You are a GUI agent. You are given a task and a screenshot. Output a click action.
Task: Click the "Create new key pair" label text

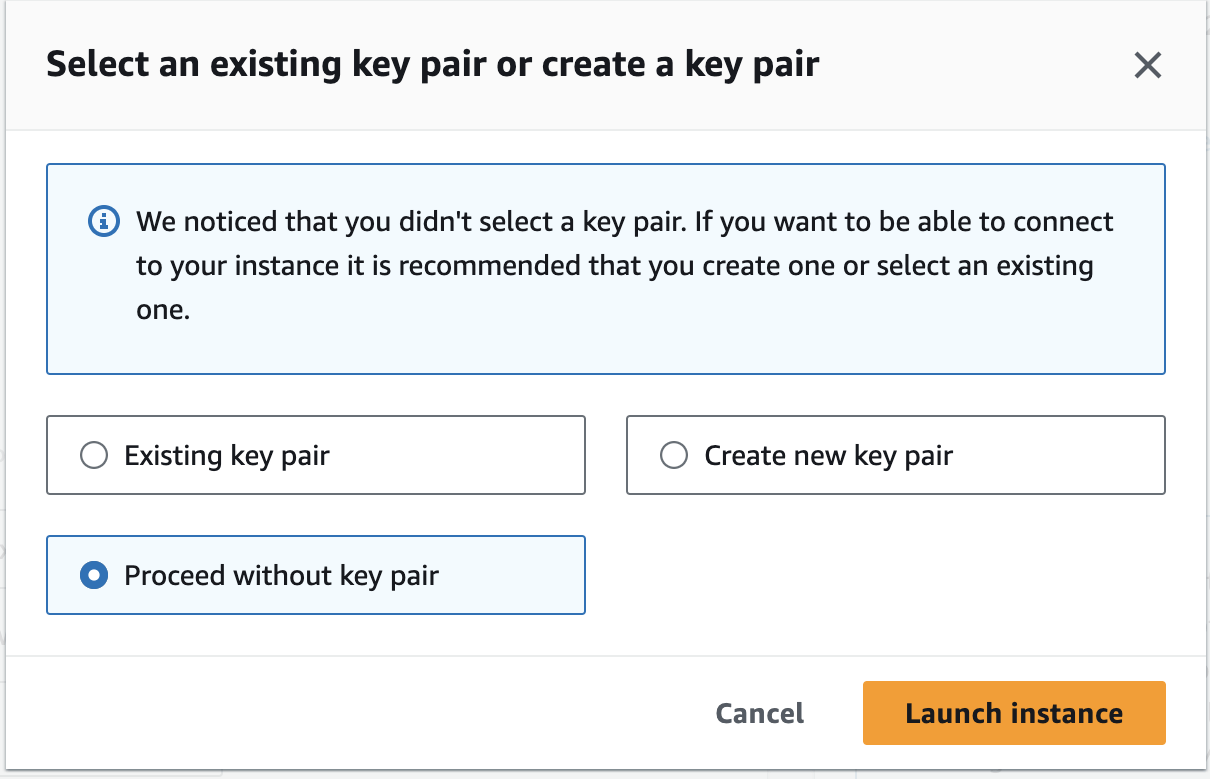click(828, 456)
